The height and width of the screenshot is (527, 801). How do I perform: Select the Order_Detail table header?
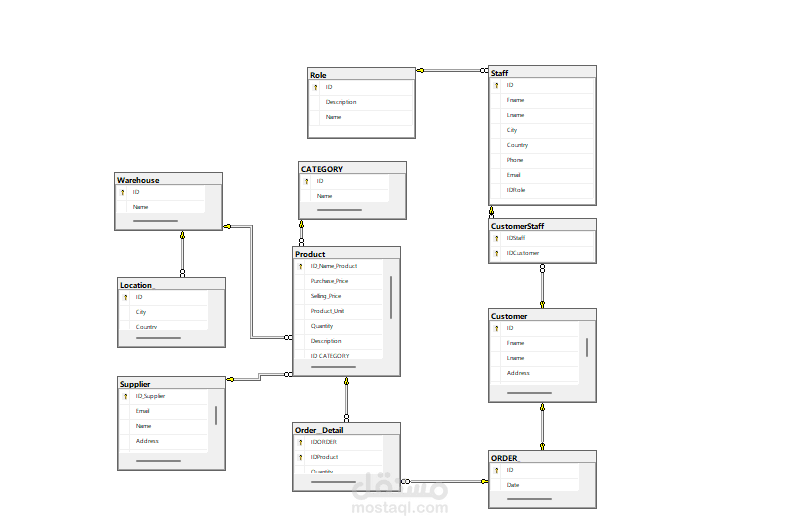[x=346, y=429]
